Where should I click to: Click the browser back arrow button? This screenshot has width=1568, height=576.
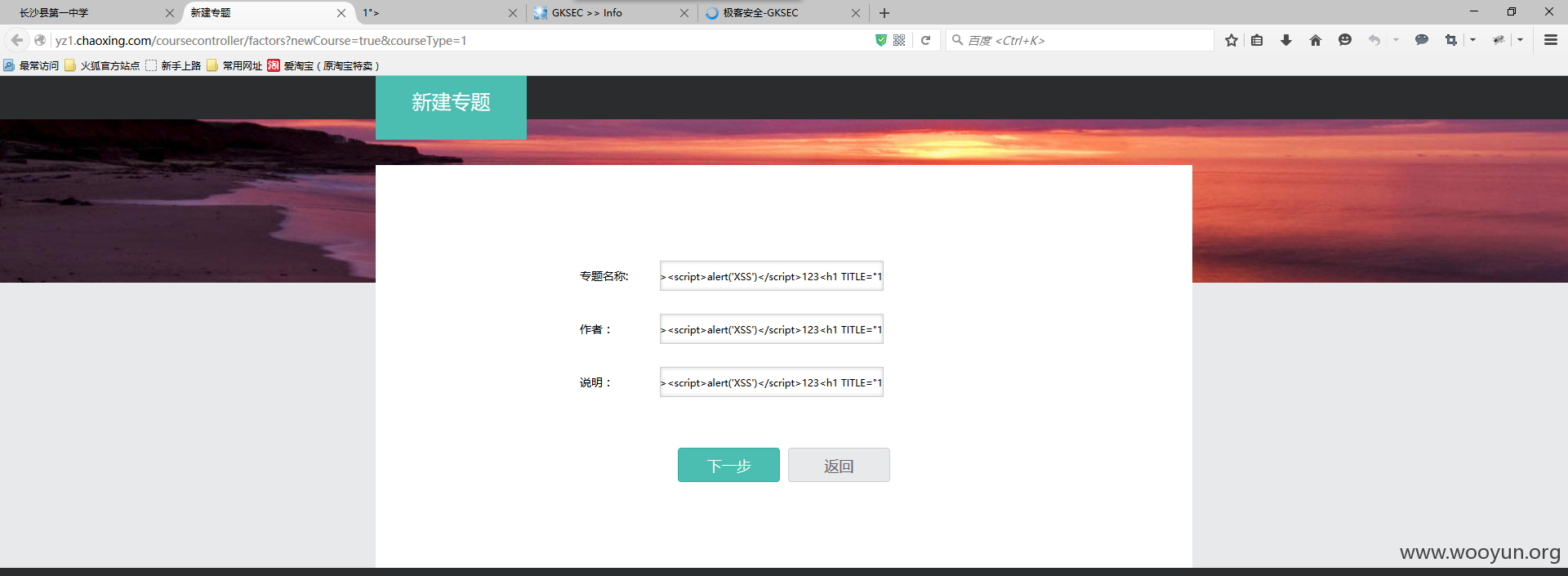pyautogui.click(x=17, y=40)
